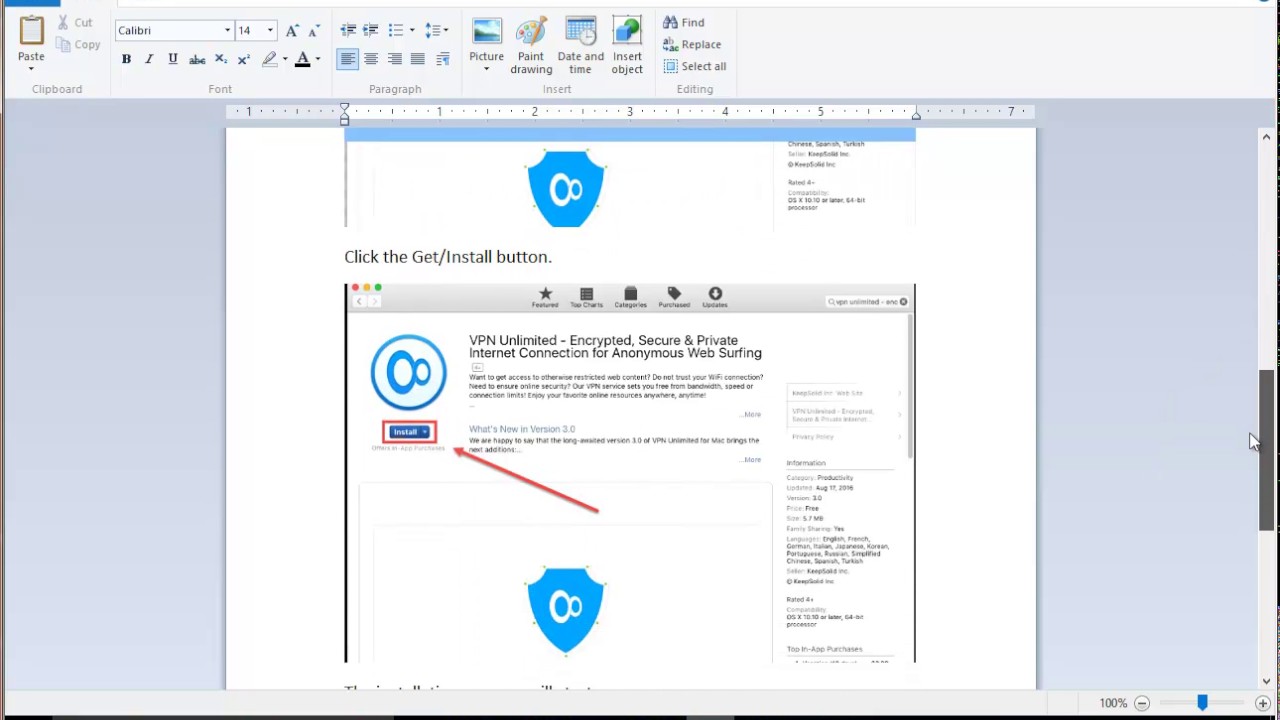1280x720 pixels.
Task: Start a bulleted list
Action: (396, 31)
